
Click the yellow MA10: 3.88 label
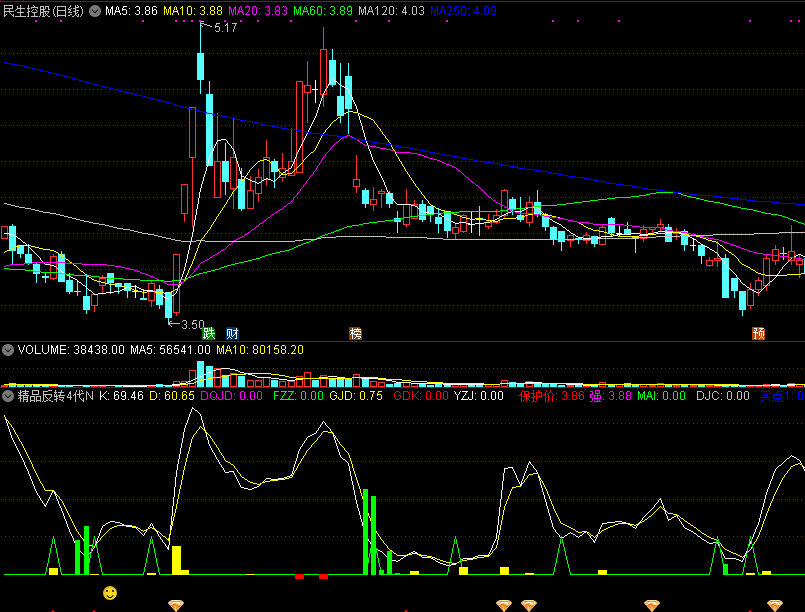point(193,11)
